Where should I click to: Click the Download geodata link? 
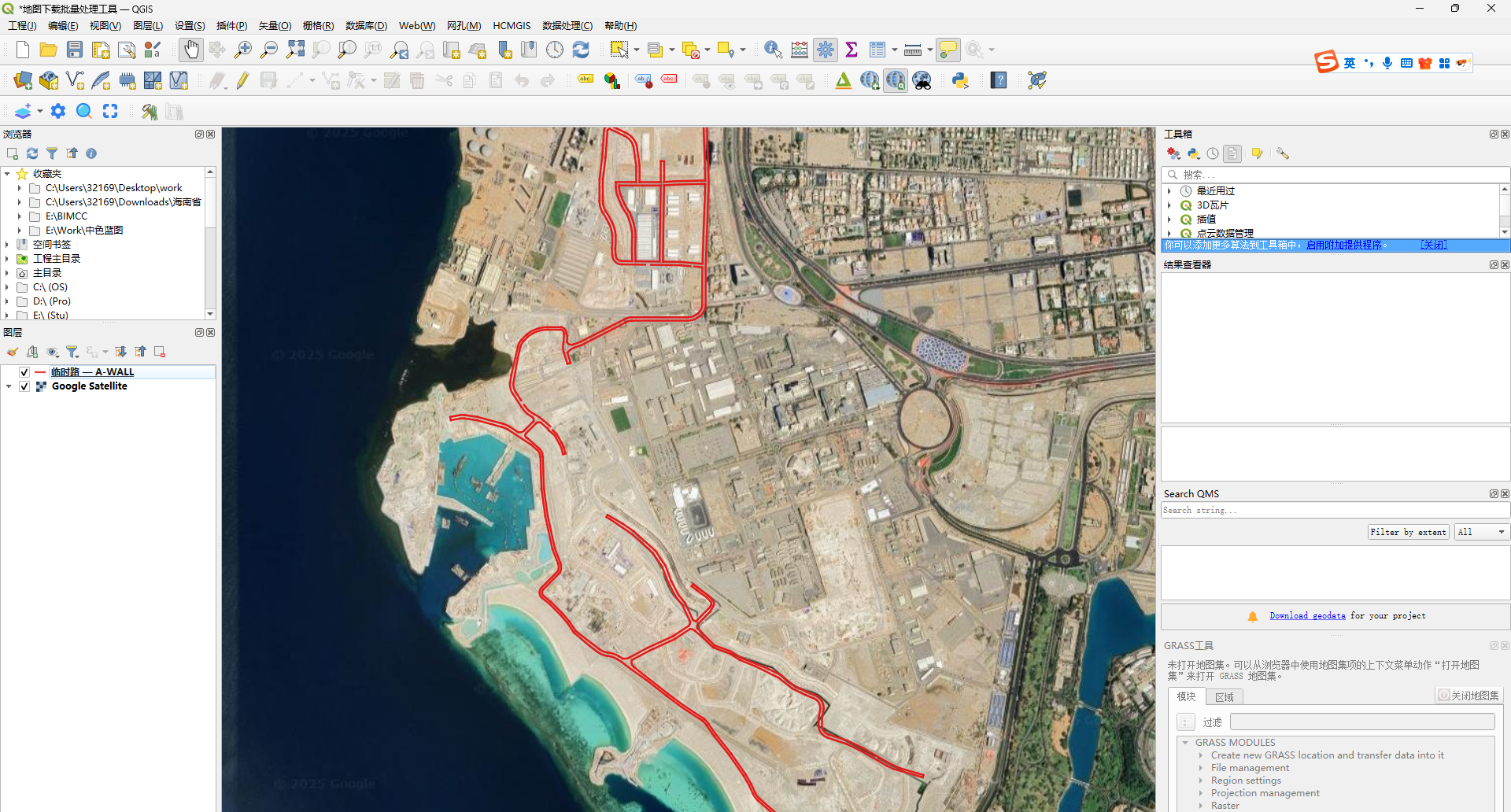[x=1306, y=616]
